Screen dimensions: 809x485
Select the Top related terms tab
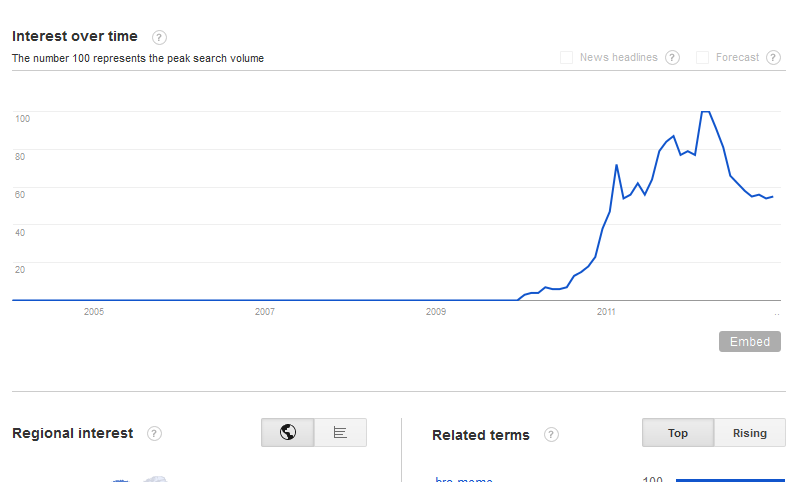coord(678,433)
